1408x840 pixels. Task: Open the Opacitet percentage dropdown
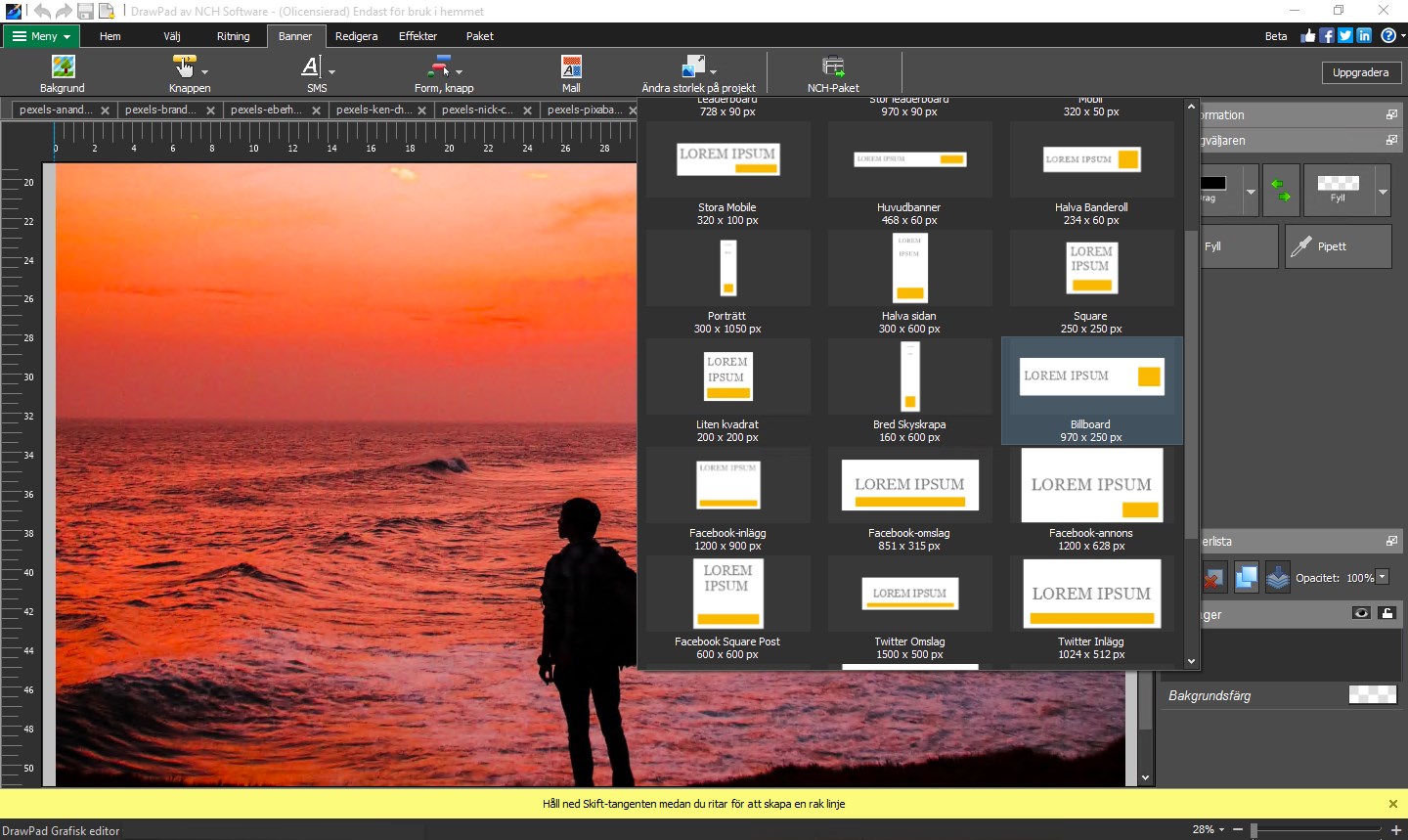pyautogui.click(x=1383, y=577)
